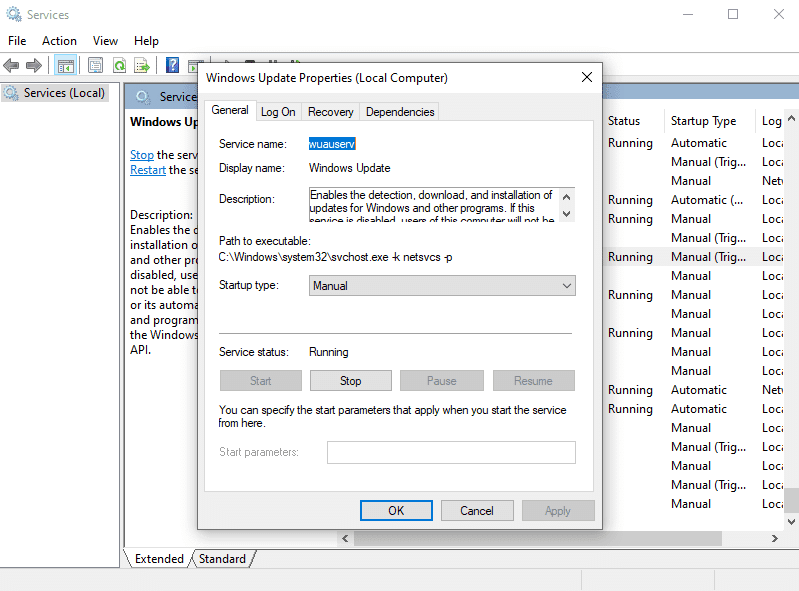Screen dimensions: 799x591
Task: Click the path to executable text
Action: point(335,257)
